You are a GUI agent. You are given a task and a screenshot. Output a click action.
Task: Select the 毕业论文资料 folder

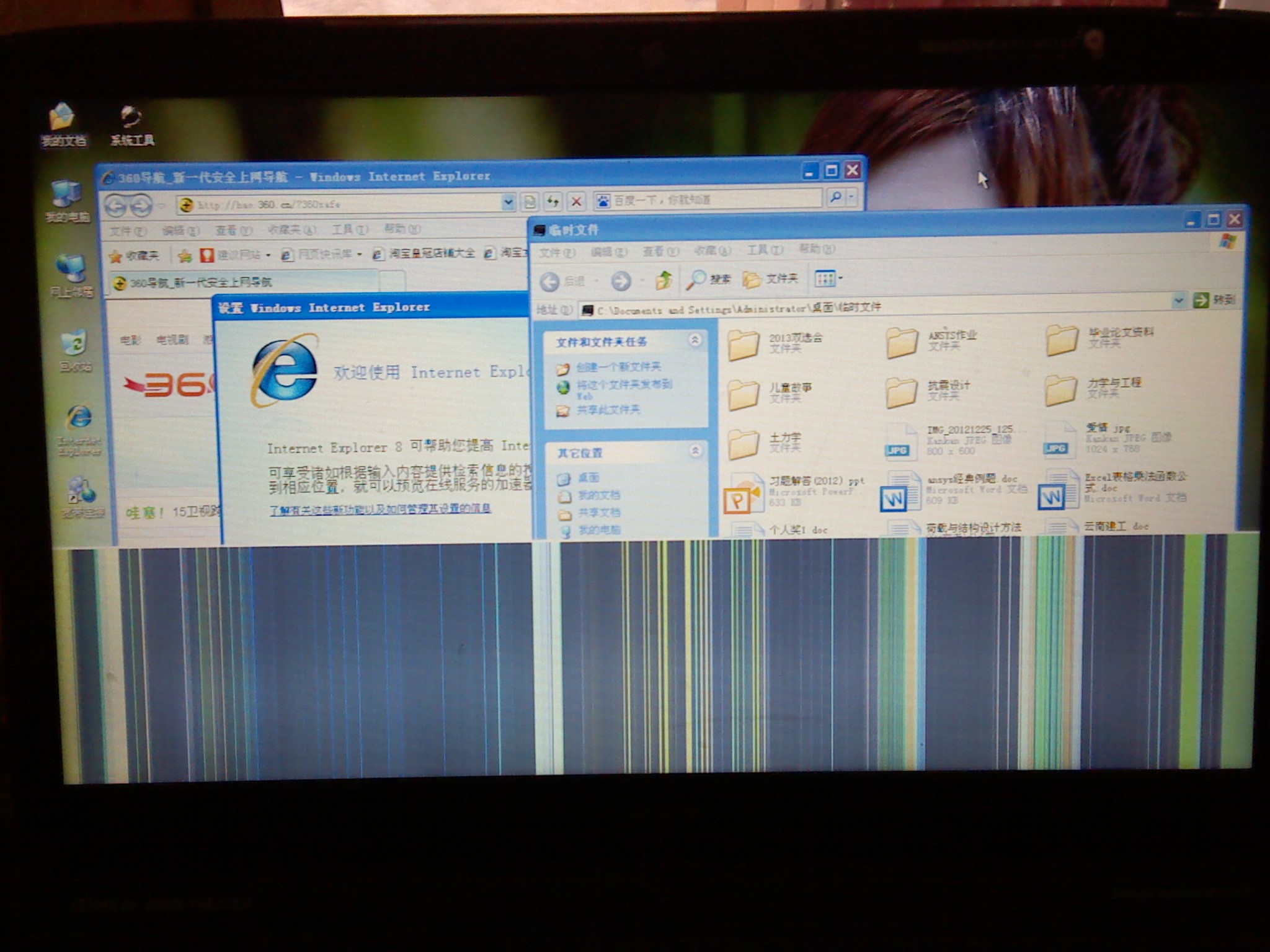[x=1100, y=340]
